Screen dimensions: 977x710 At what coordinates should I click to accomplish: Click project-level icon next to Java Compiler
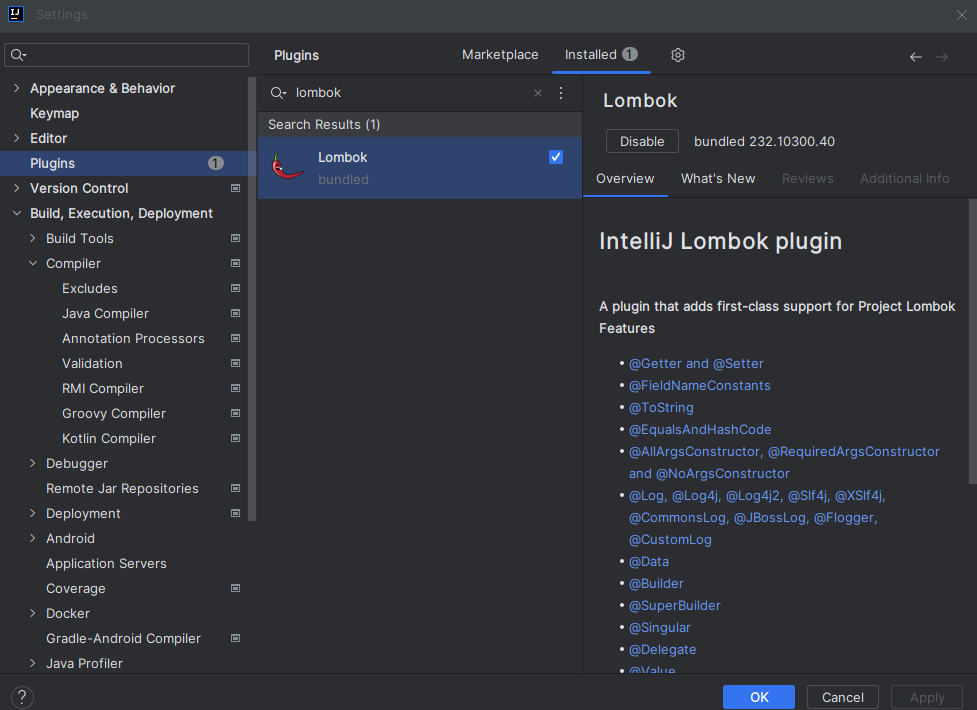[x=236, y=313]
